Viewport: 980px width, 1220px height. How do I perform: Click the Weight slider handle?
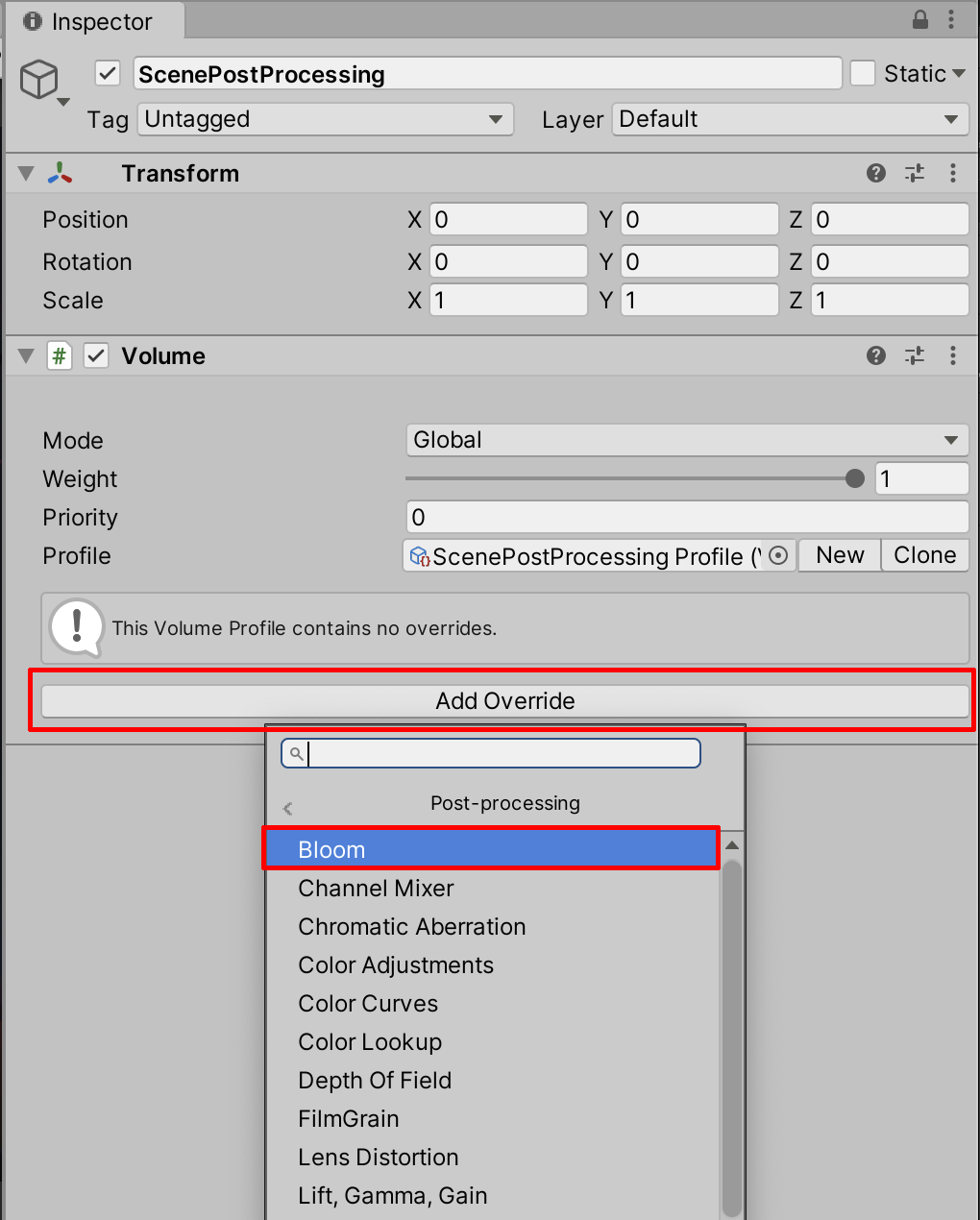(855, 478)
